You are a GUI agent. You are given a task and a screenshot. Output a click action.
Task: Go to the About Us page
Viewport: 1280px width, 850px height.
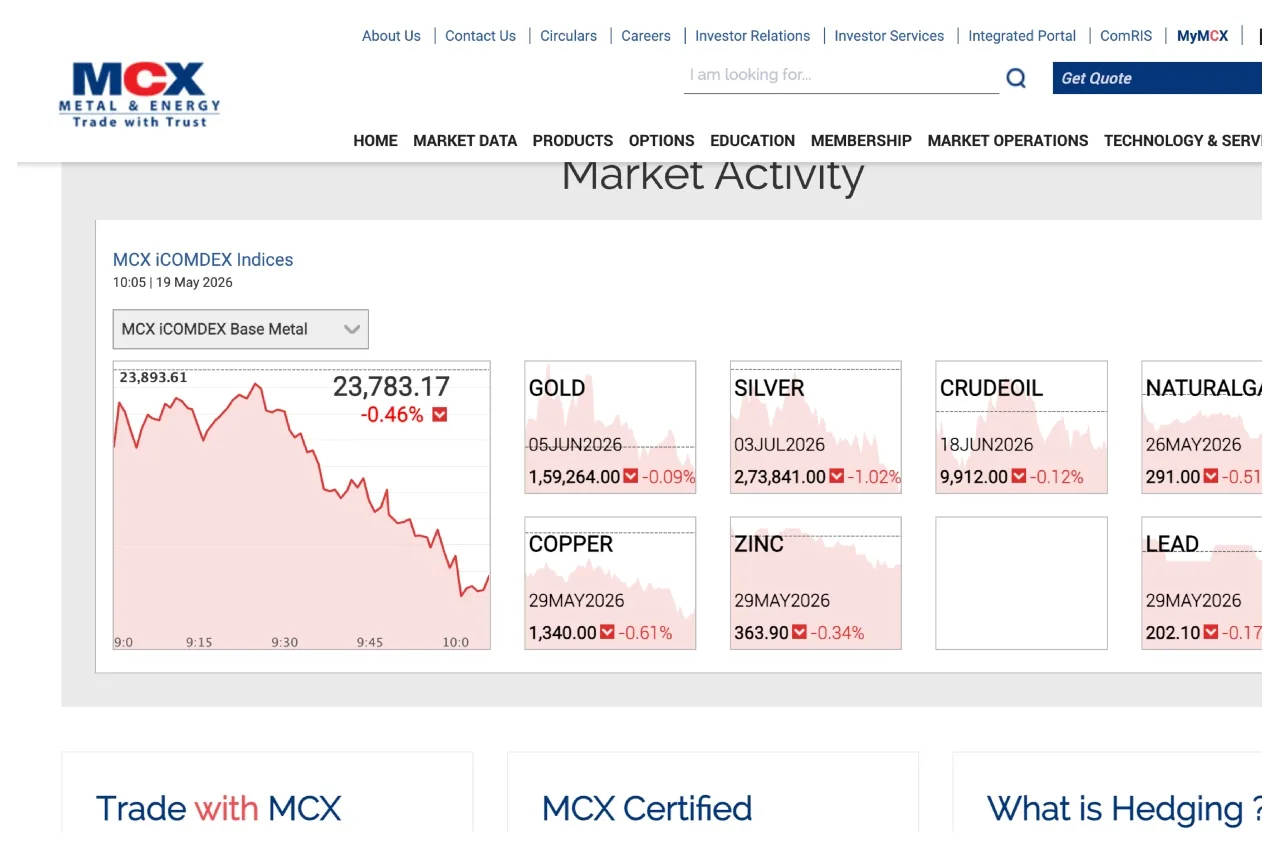click(x=391, y=36)
